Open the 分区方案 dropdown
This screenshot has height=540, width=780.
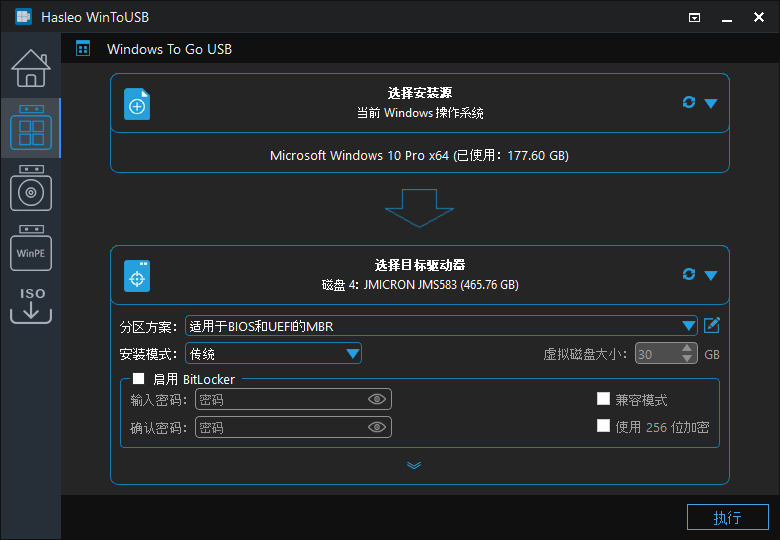[441, 326]
